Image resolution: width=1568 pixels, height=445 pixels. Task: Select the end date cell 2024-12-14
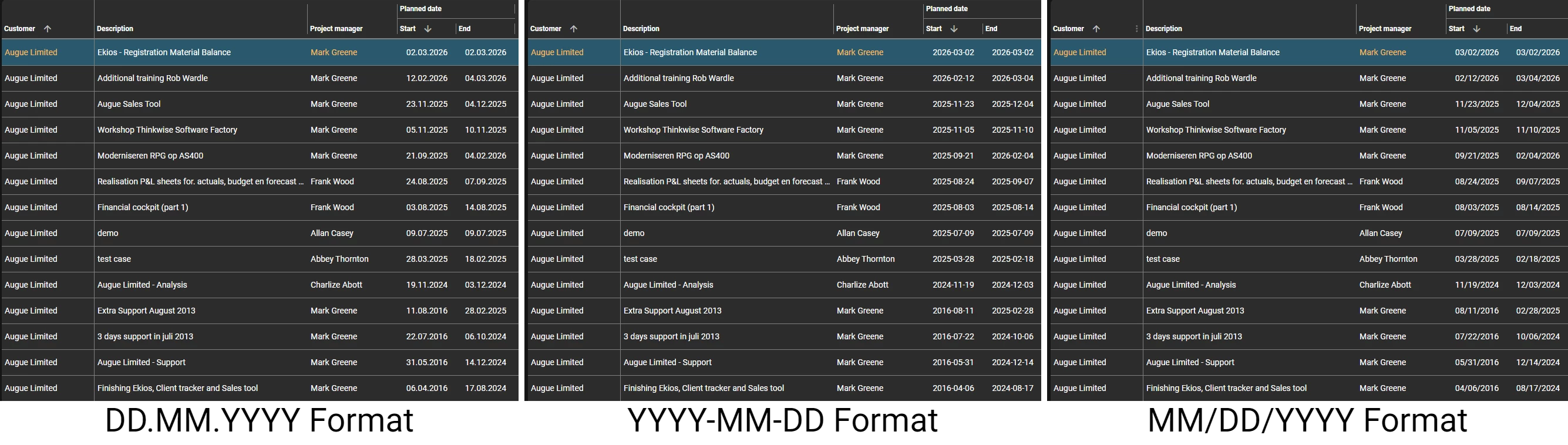pos(1013,362)
